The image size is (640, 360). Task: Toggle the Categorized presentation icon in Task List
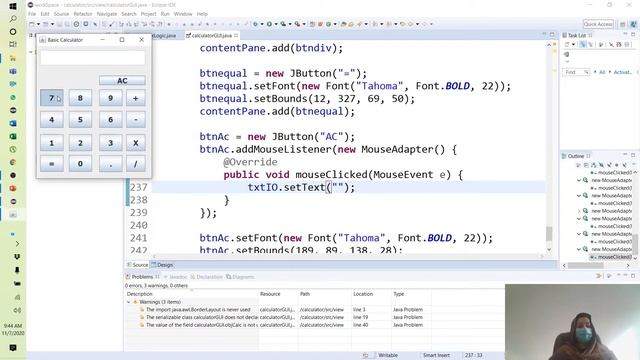(583, 44)
